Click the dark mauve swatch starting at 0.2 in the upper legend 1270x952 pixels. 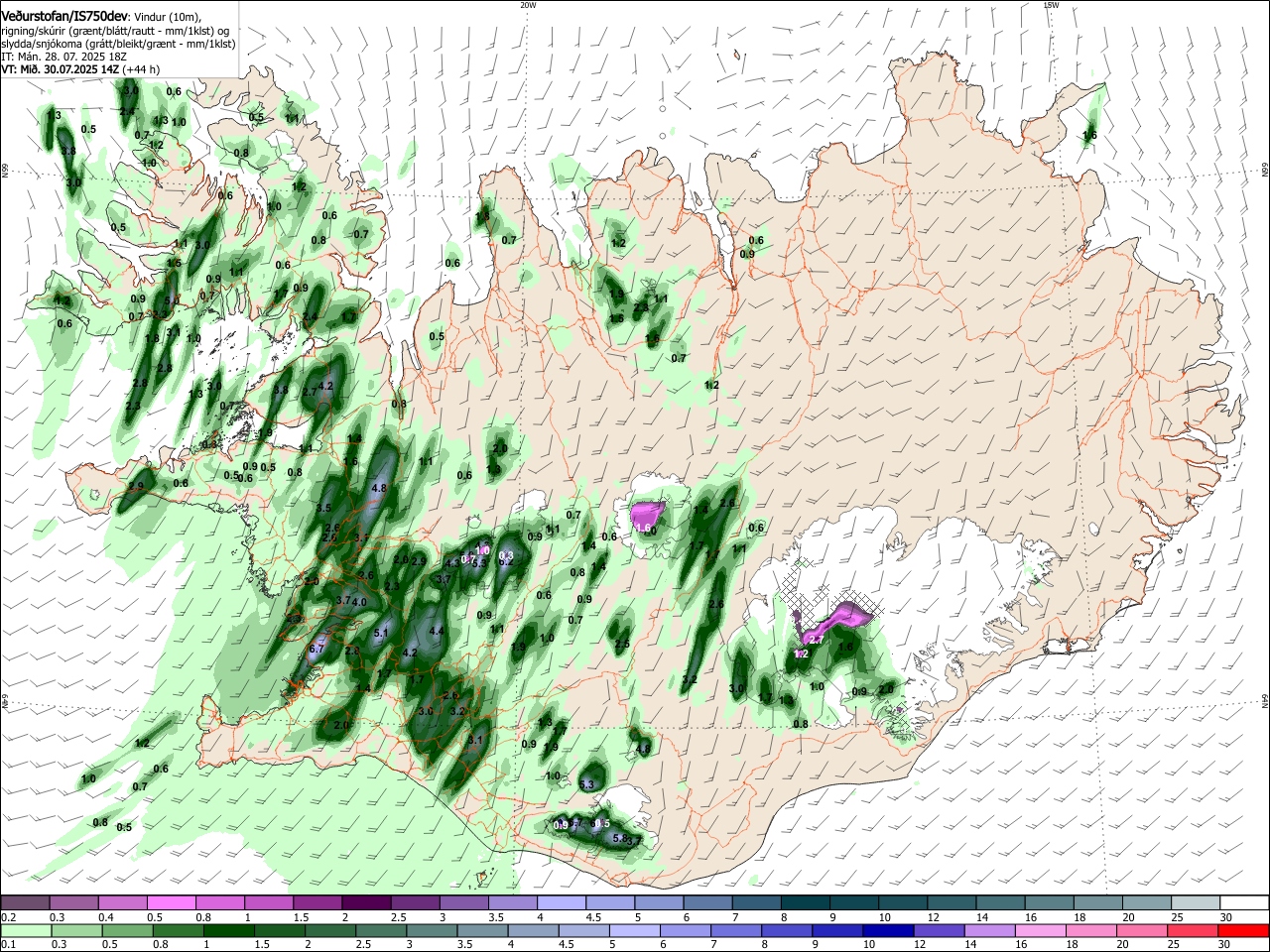click(26, 903)
